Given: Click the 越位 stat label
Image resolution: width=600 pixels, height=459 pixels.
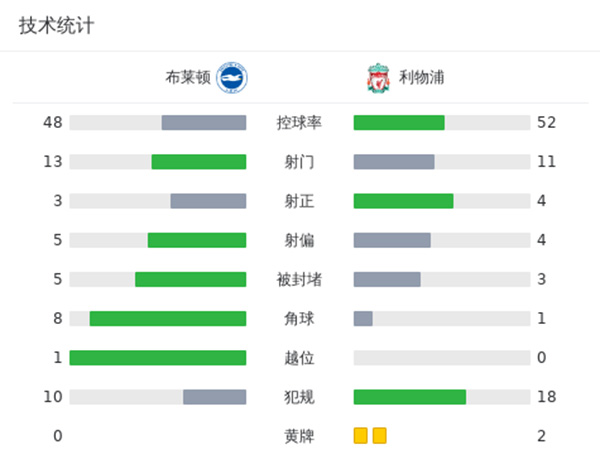Looking at the screenshot, I should pos(299,358).
